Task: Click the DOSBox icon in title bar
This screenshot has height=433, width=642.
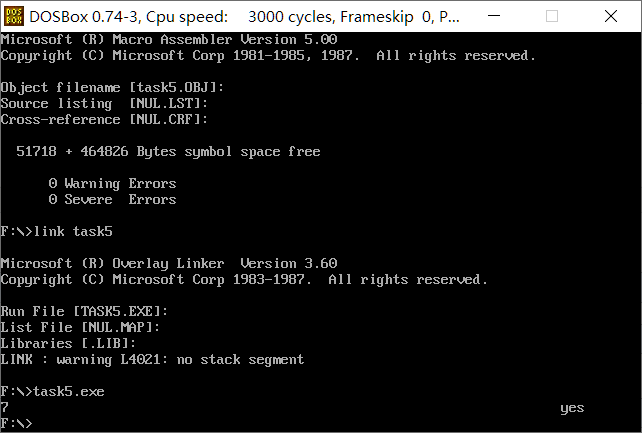Action: (13, 16)
